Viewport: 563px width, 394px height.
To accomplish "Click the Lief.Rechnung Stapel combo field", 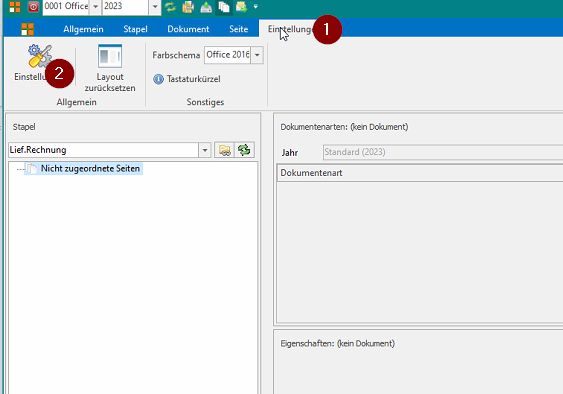I will click(104, 150).
